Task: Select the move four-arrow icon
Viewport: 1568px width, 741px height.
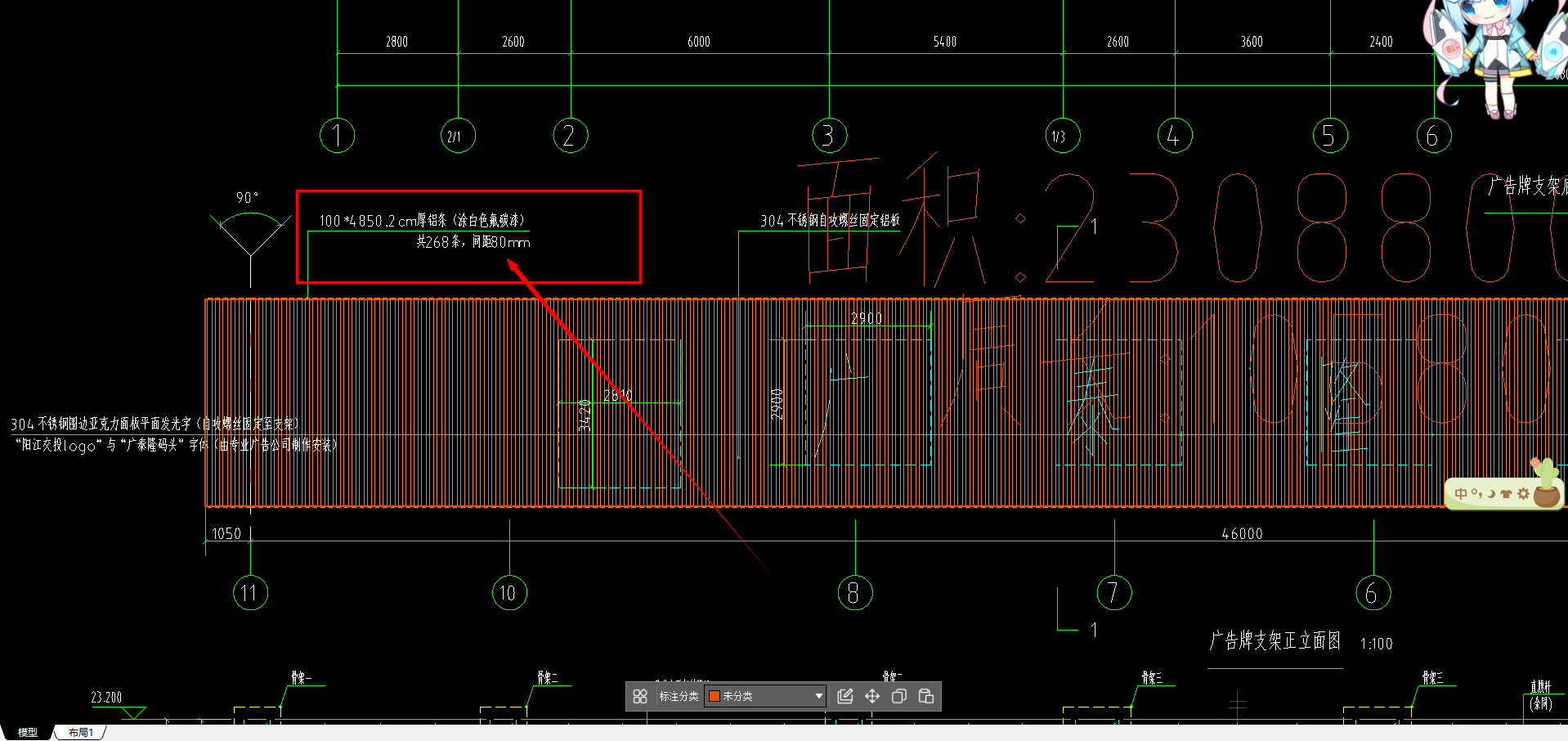Action: click(872, 696)
